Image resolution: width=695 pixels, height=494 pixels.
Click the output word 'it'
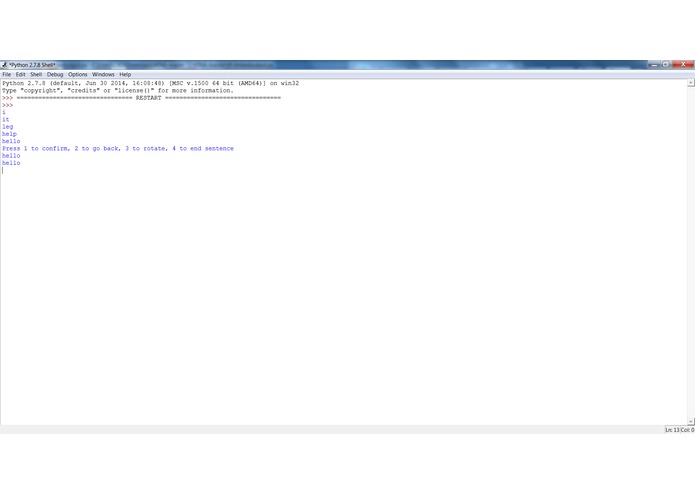(5, 120)
